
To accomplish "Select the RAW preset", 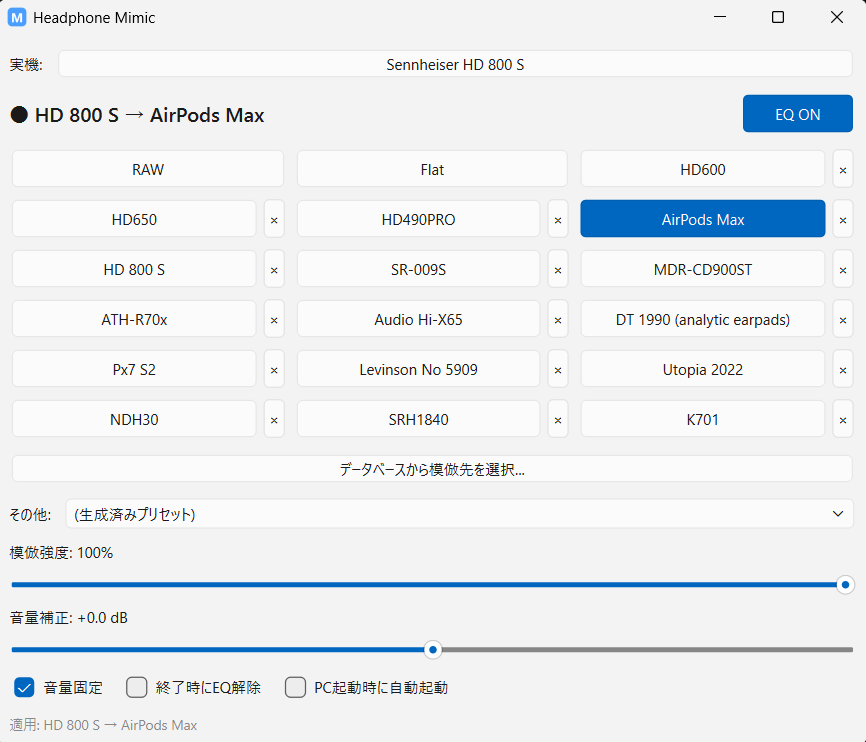I will [148, 169].
